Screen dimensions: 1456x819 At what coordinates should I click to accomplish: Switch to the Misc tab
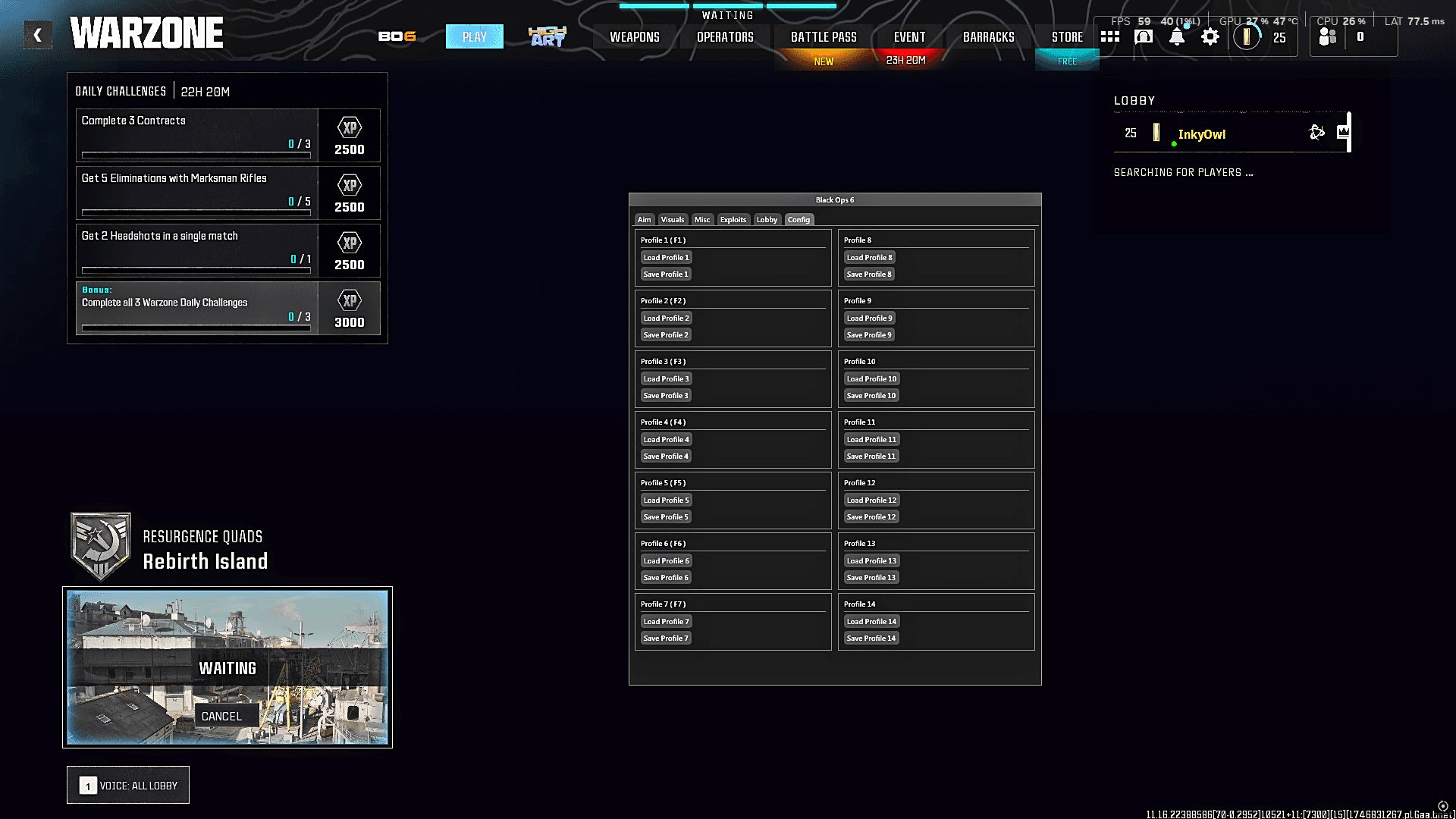click(x=702, y=220)
